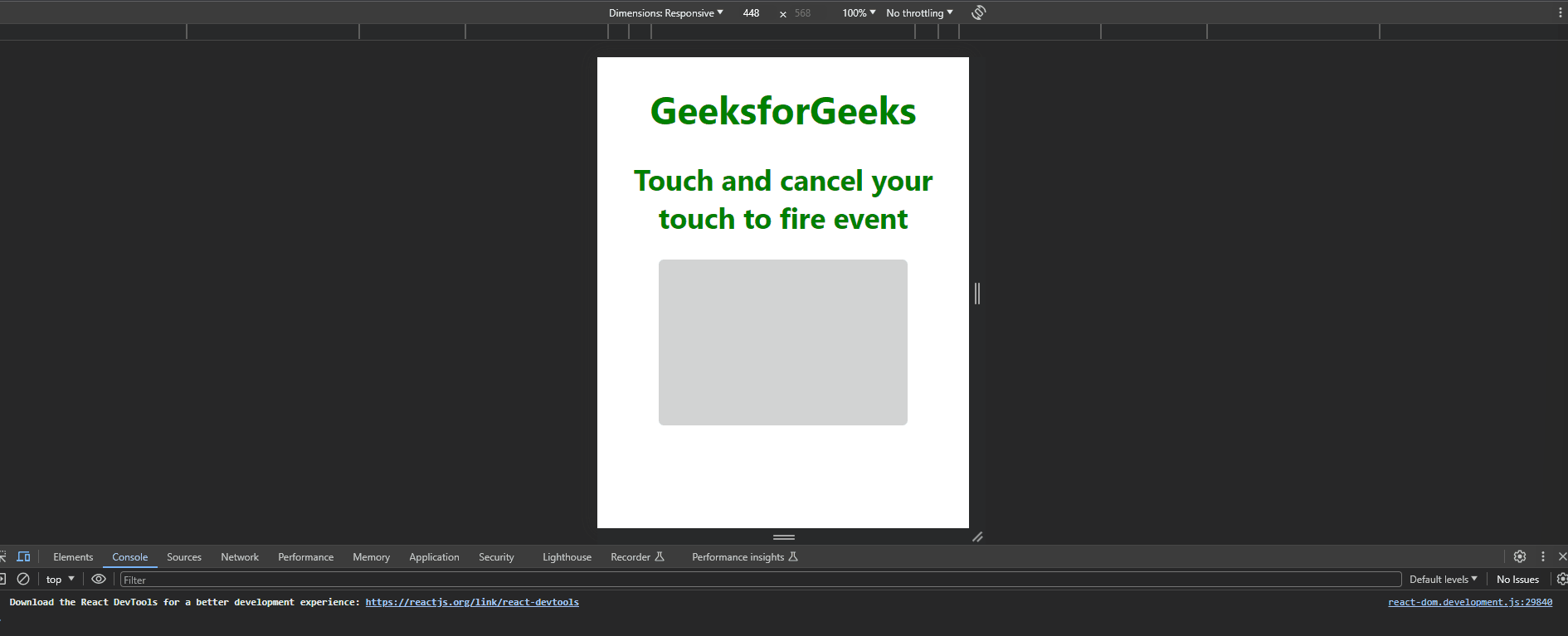Screen dimensions: 1568x636
Task: Open the Lighthouse tab
Action: pos(567,557)
